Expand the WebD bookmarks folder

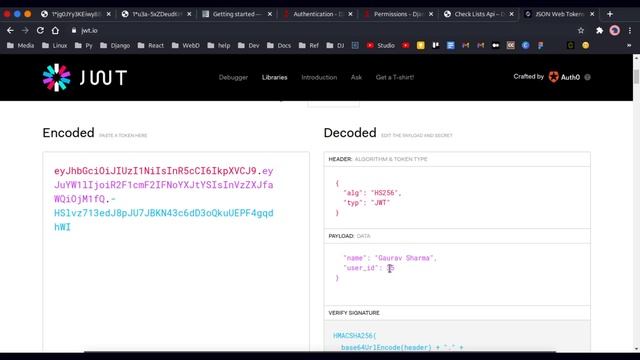[x=186, y=45]
